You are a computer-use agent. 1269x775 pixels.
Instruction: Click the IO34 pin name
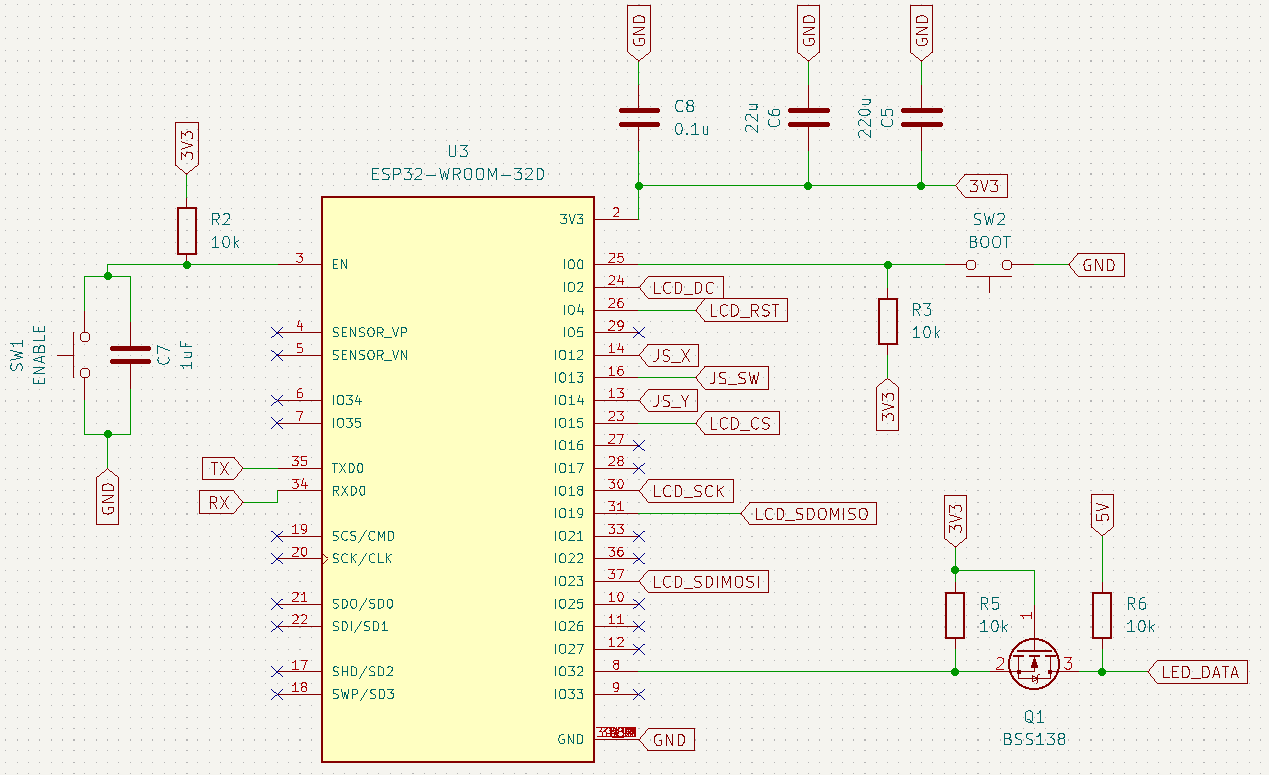pyautogui.click(x=347, y=400)
